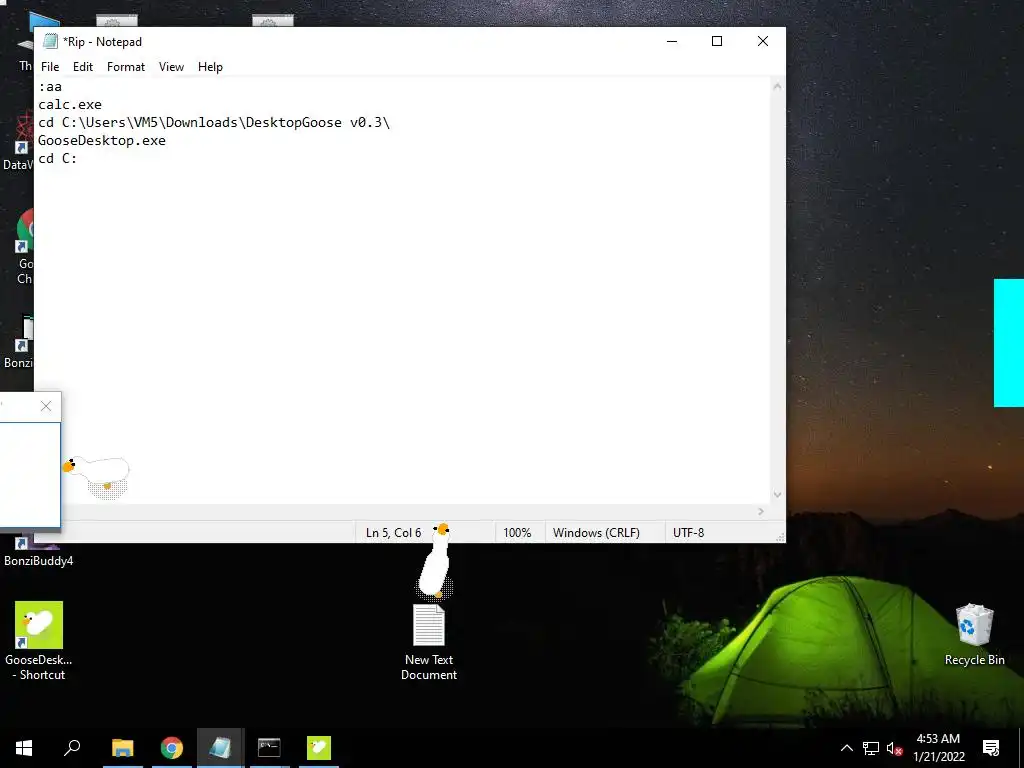This screenshot has width=1024, height=768.
Task: Switch to the Command Prompt taskbar button
Action: coord(269,748)
